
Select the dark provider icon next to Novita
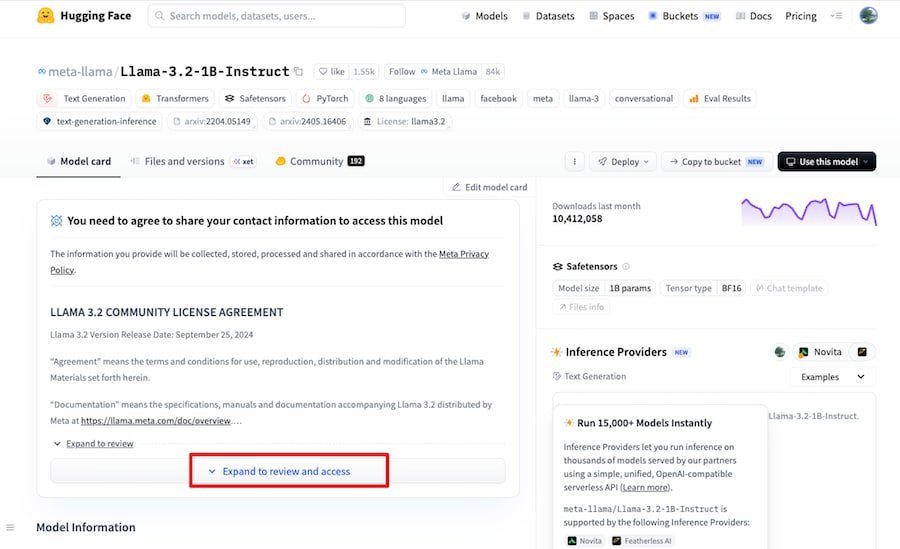[x=862, y=352]
